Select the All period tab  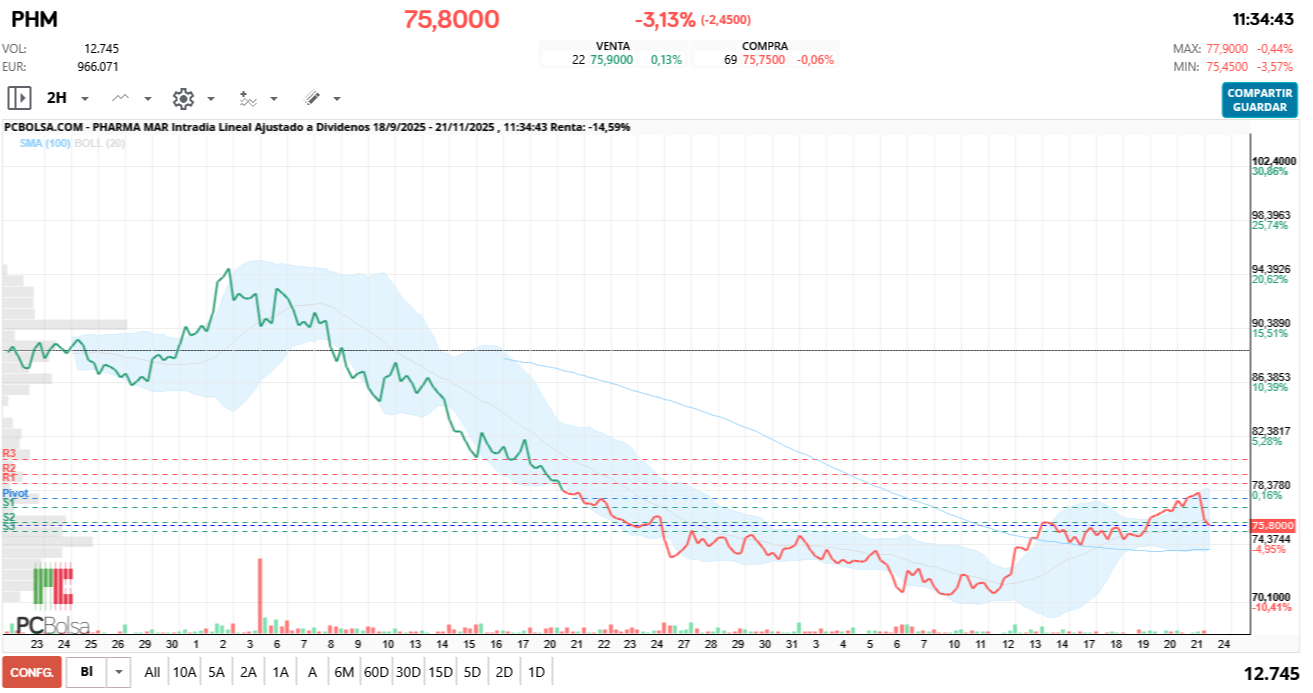click(x=151, y=673)
